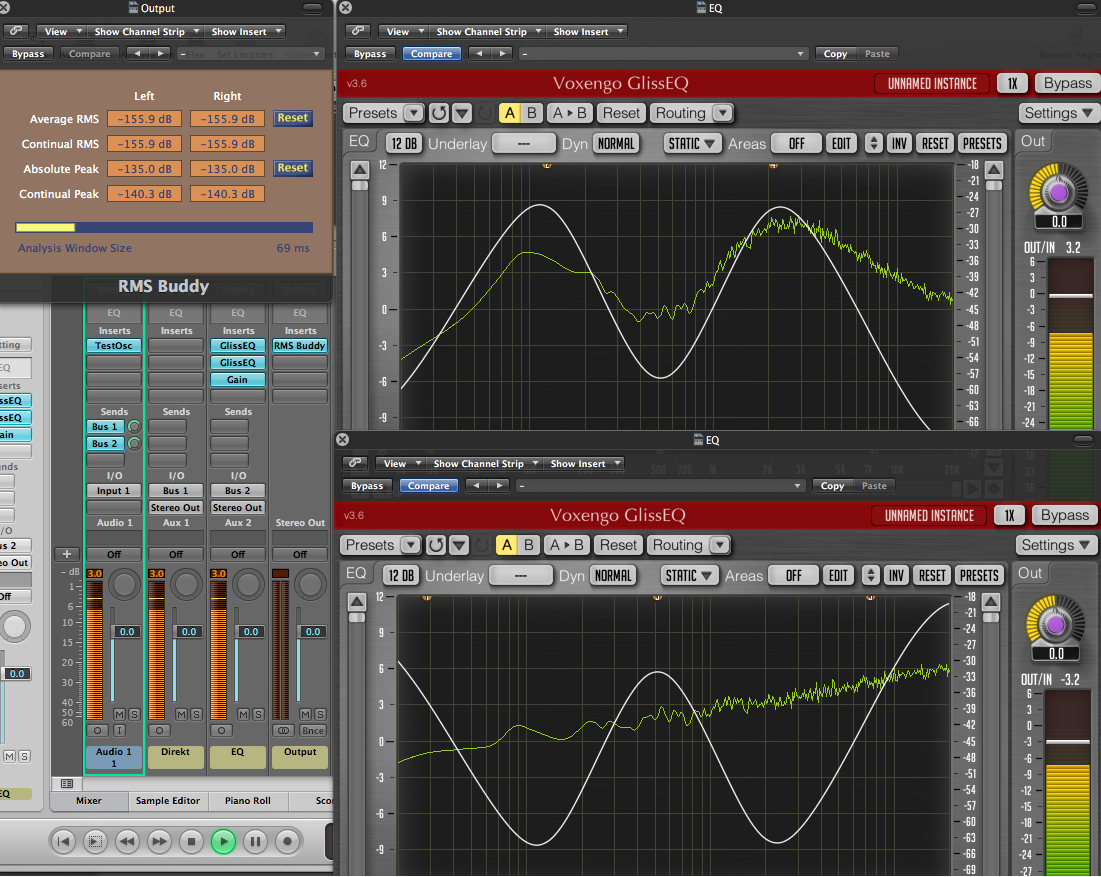Select previous setting arrow in top EQ window

point(479,53)
